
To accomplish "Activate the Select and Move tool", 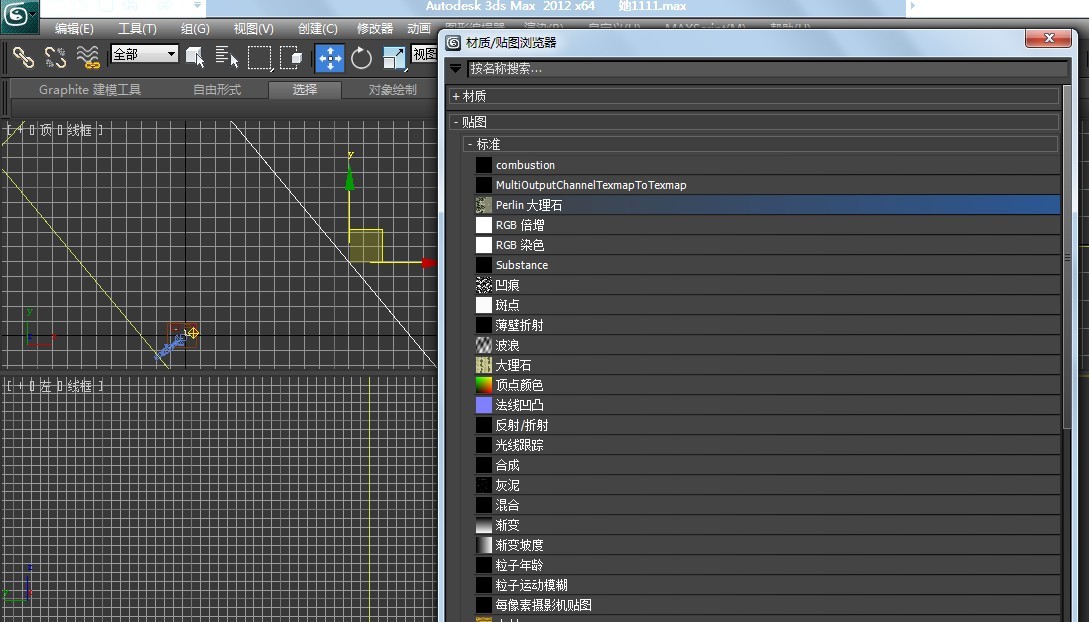I will pyautogui.click(x=329, y=57).
